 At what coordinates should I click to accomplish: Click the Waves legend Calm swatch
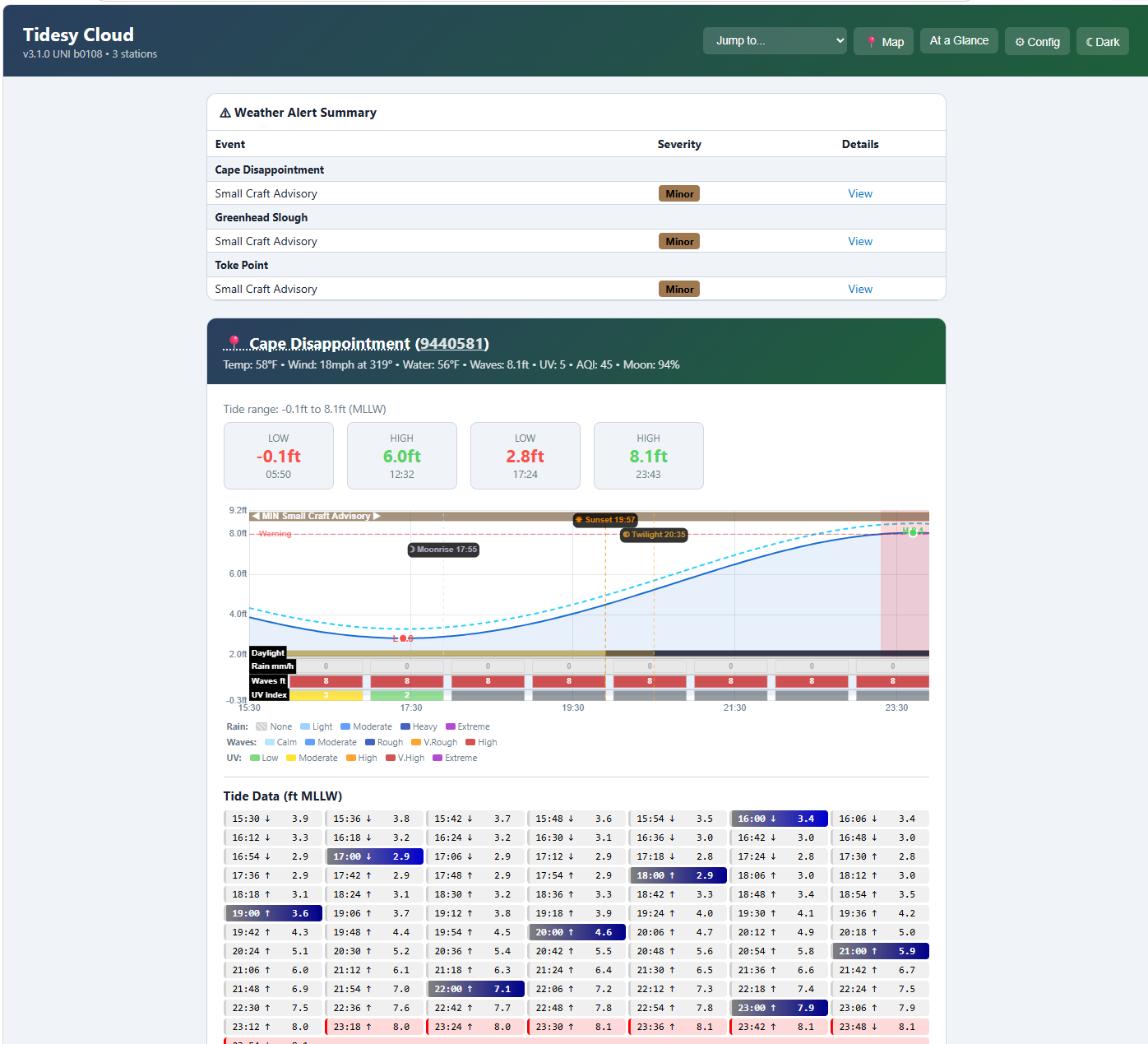click(270, 742)
